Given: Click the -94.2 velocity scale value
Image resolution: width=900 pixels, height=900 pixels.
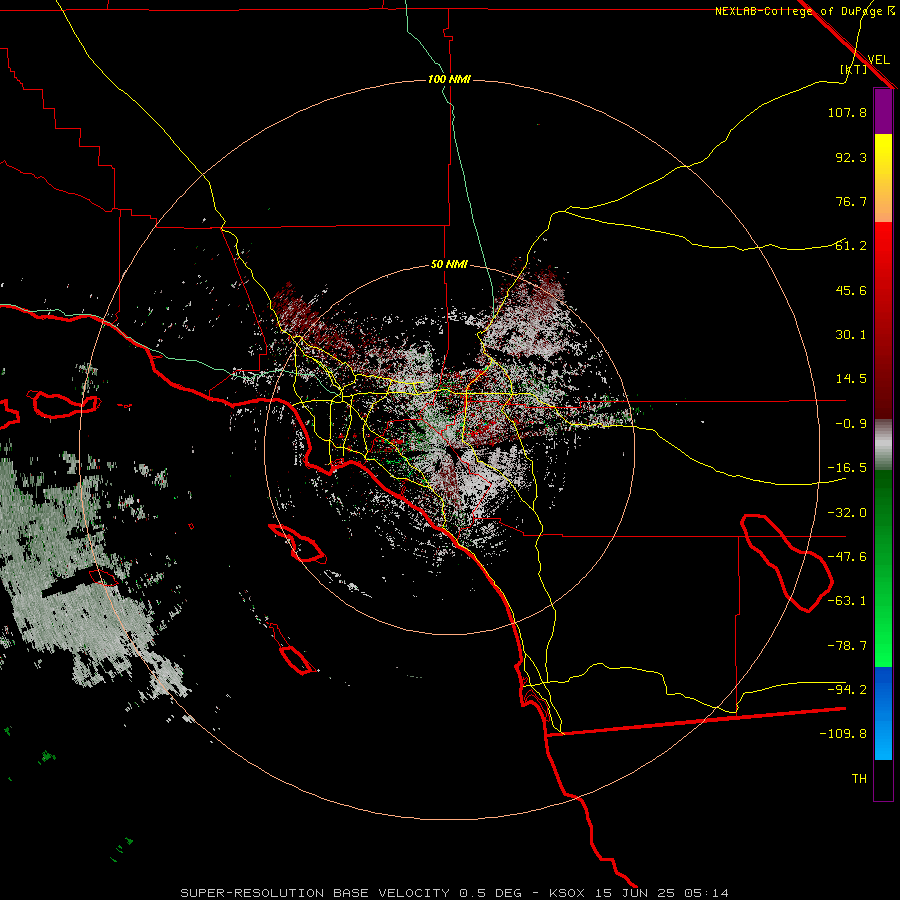Looking at the screenshot, I should tap(847, 690).
